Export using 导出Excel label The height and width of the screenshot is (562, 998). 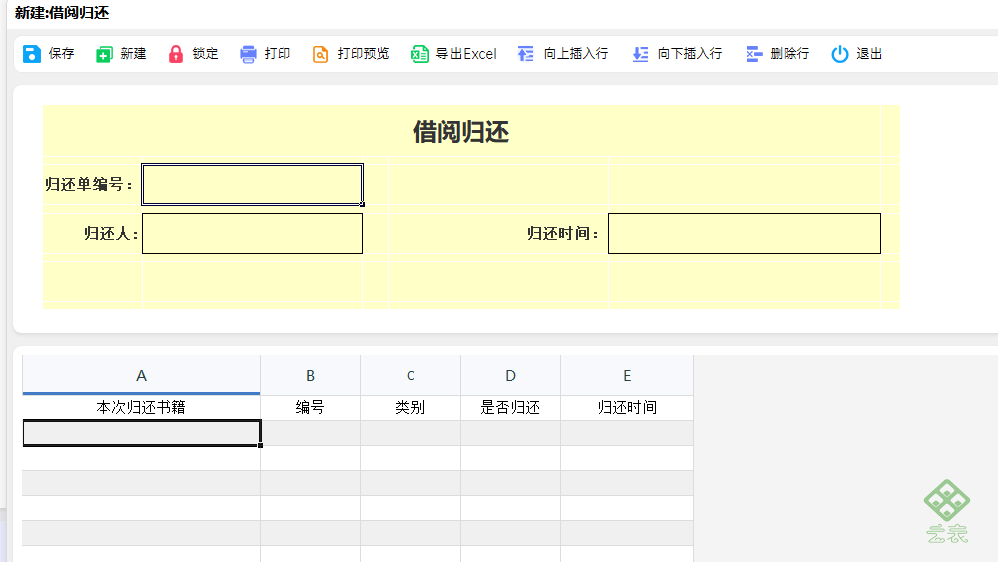466,53
